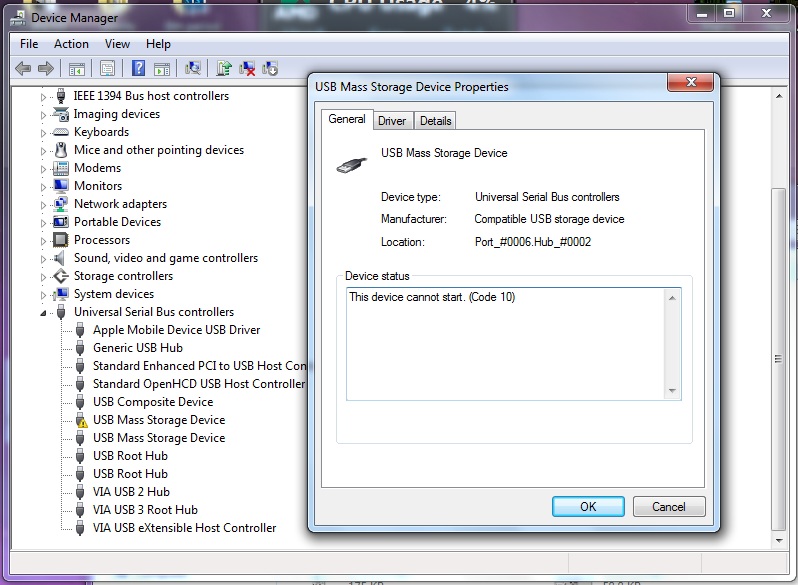Image resolution: width=798 pixels, height=585 pixels.
Task: Expand the Network adapters category
Action: 43,204
